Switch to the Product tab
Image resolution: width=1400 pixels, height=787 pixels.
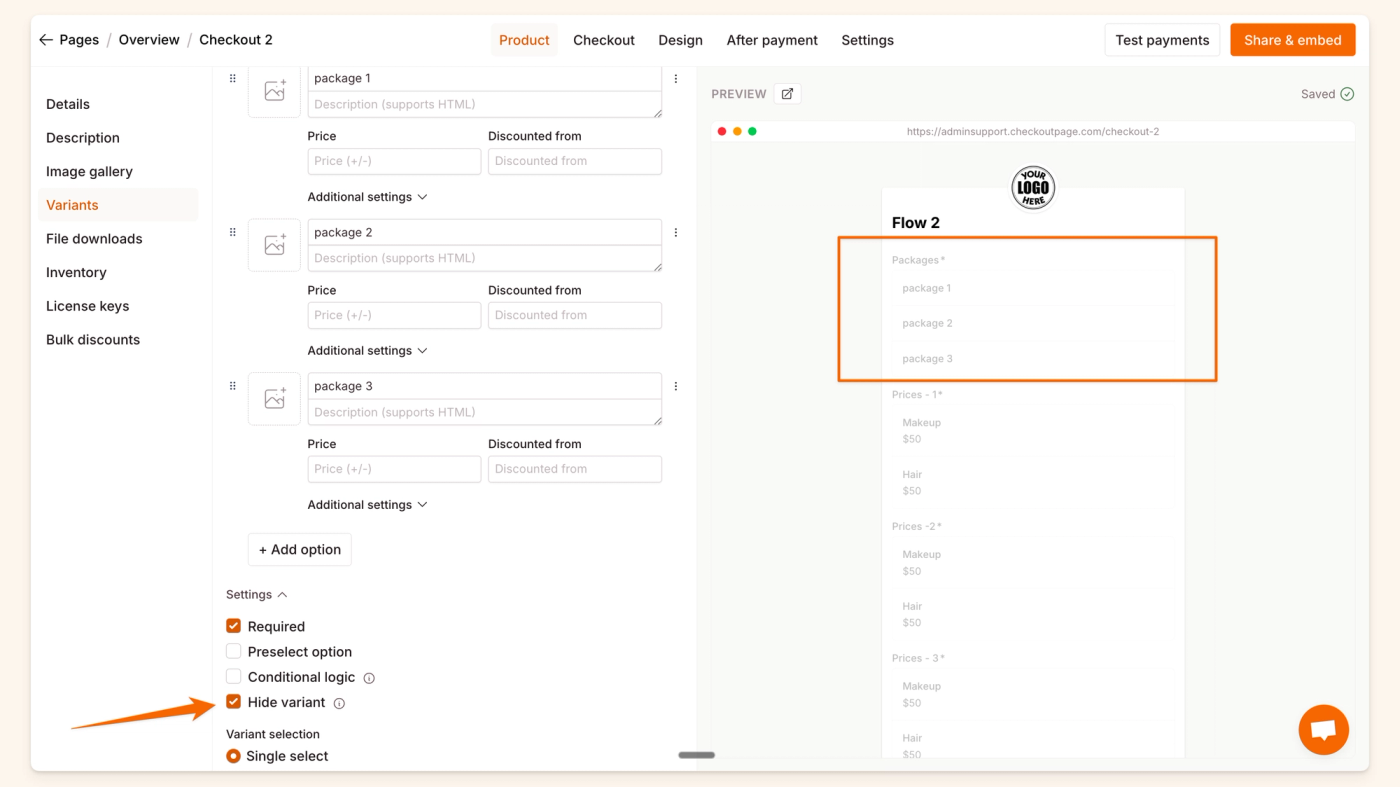(x=524, y=40)
